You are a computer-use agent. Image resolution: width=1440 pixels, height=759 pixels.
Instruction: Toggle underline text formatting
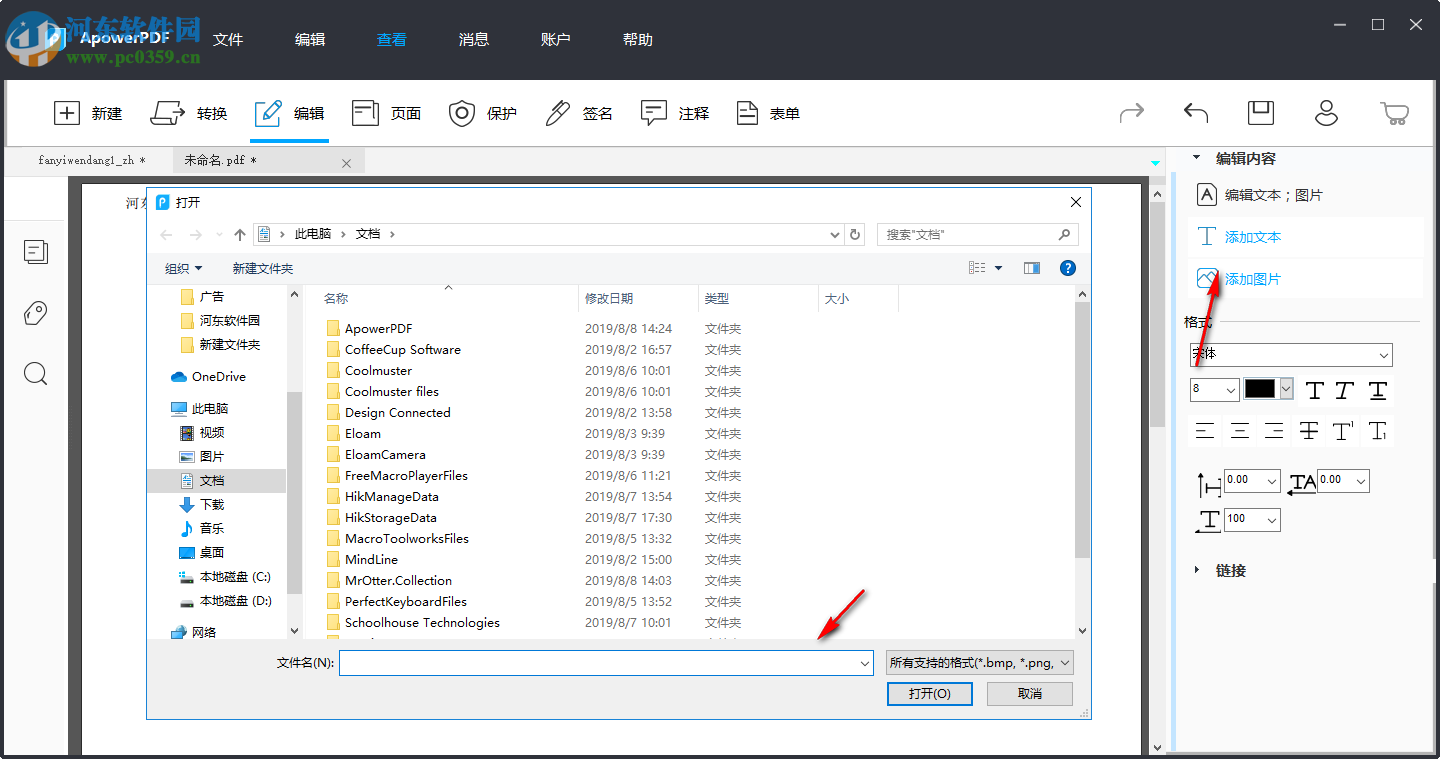tap(1378, 390)
